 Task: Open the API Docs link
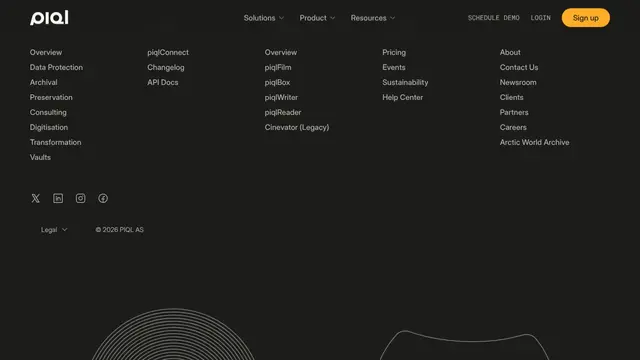tap(163, 82)
